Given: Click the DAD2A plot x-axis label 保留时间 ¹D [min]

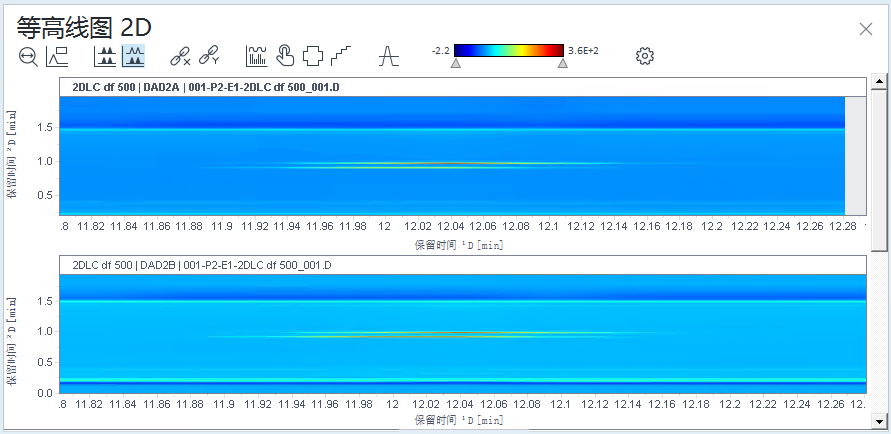Looking at the screenshot, I should (x=459, y=245).
